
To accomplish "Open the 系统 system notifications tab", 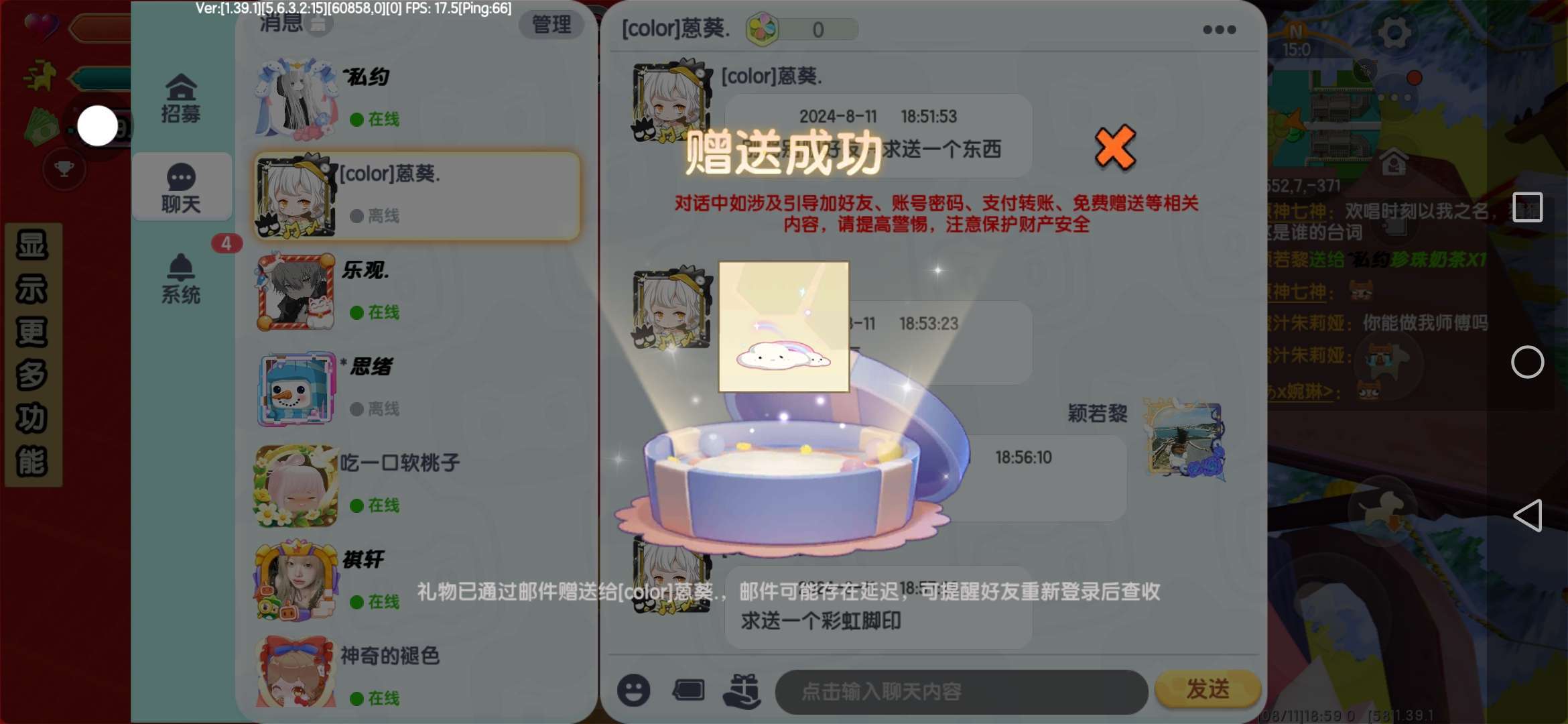I will pos(181,278).
